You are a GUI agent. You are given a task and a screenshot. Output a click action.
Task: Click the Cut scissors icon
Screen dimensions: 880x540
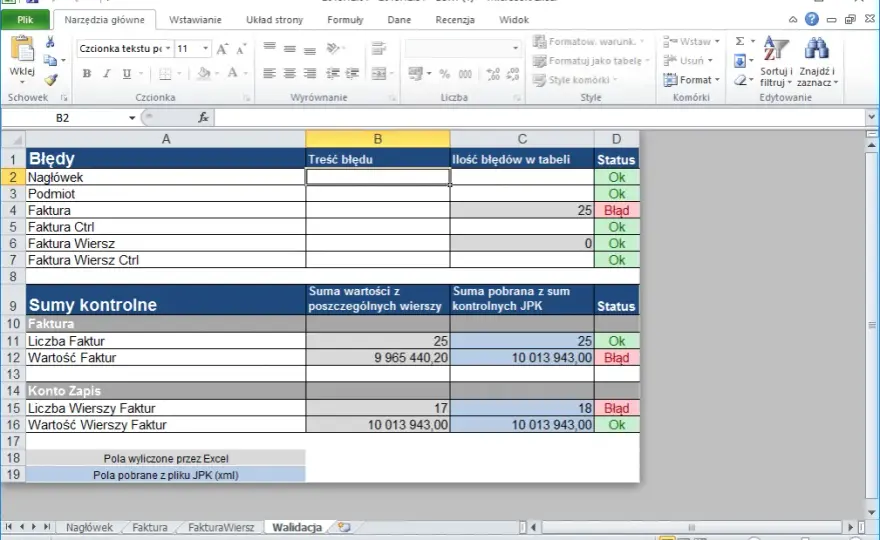coord(50,42)
